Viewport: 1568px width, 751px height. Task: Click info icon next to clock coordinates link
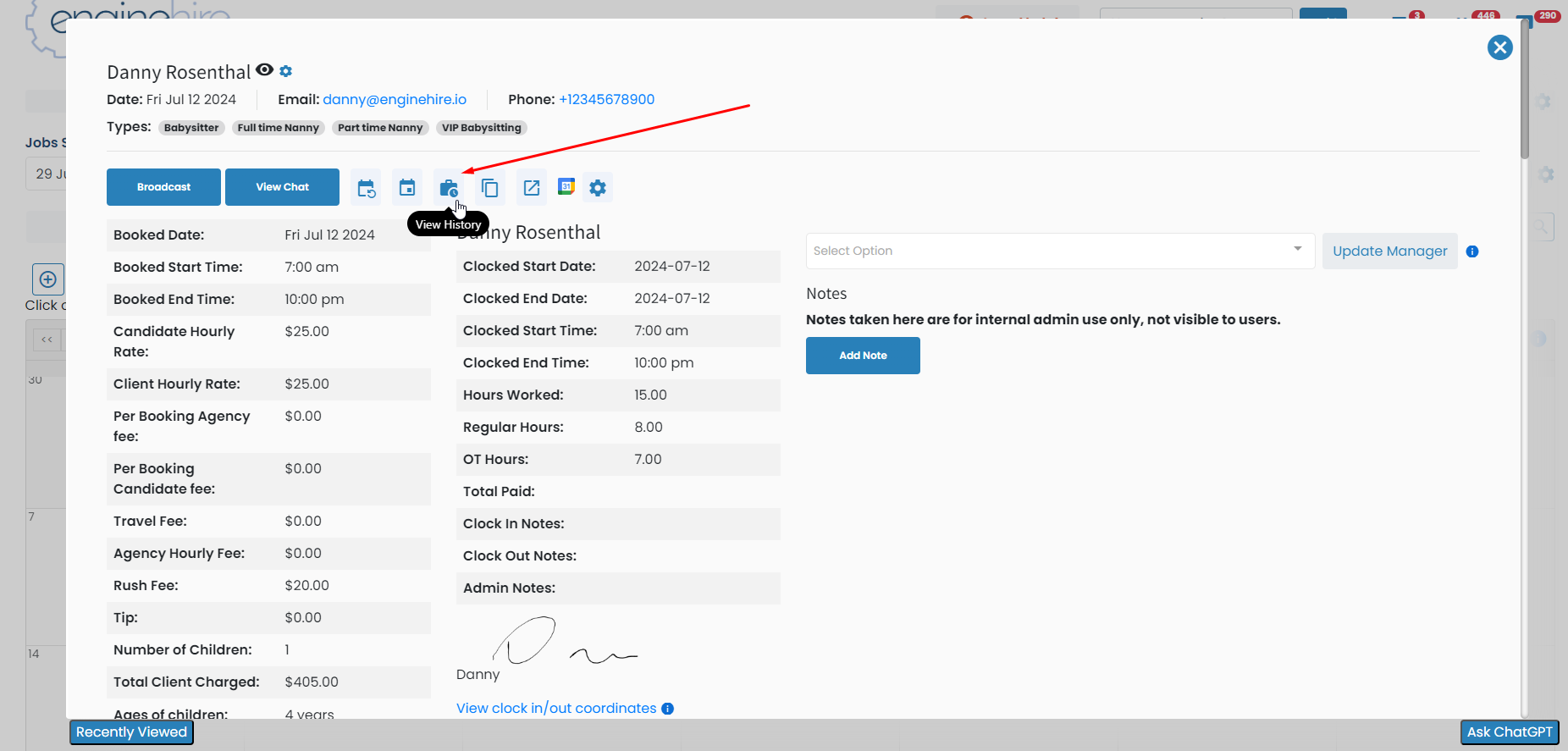[668, 709]
